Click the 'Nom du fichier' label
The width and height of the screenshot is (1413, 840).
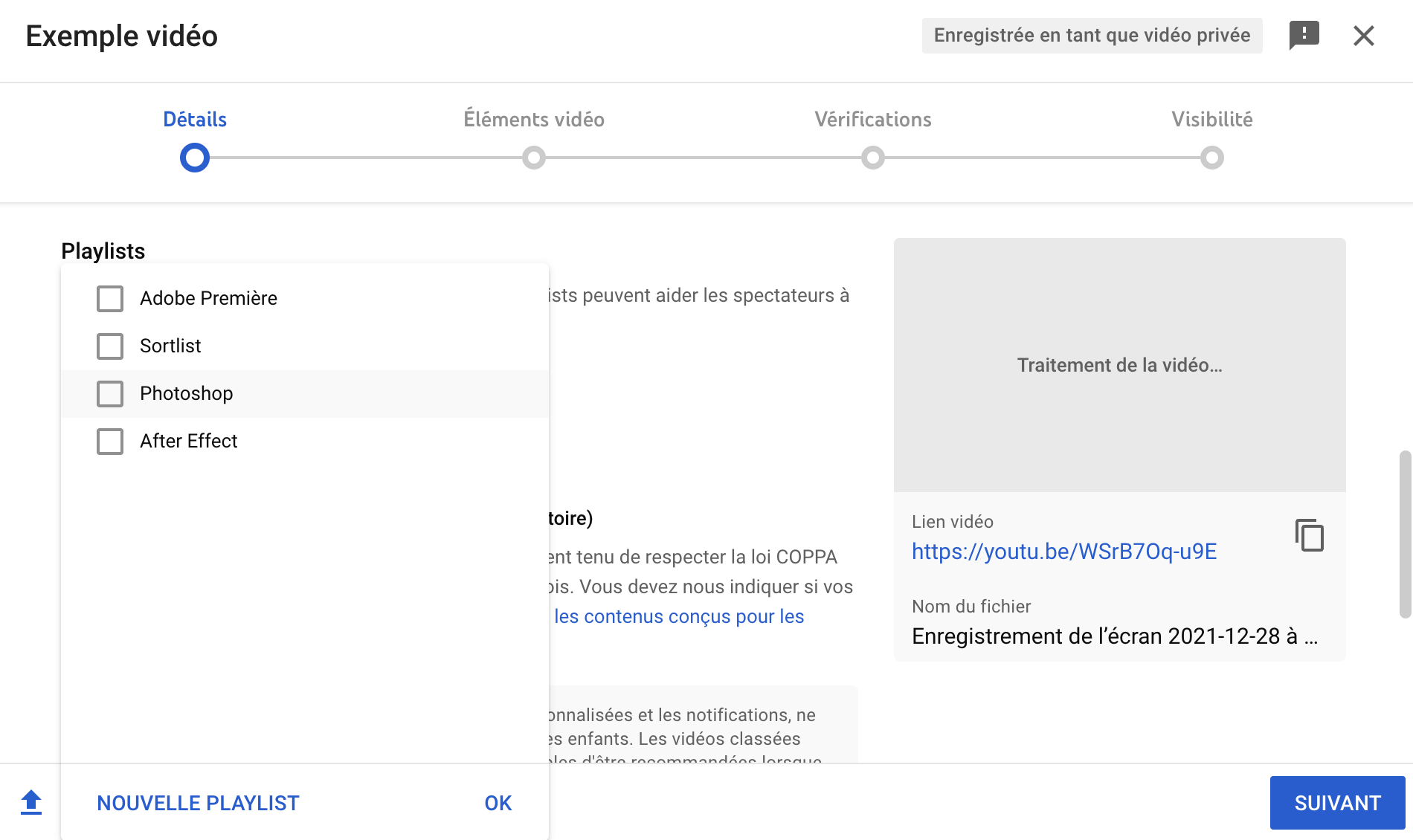(x=971, y=607)
